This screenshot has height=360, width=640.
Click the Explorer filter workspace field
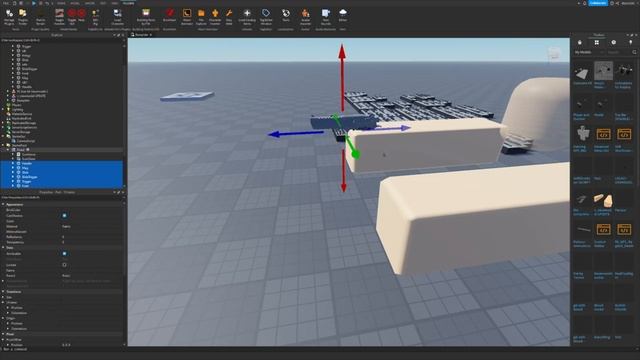click(x=62, y=40)
